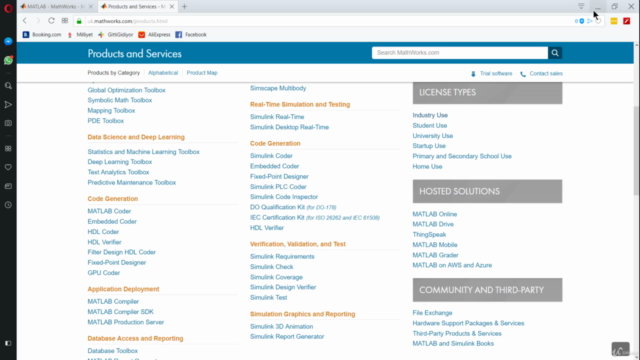Open File Exchange link

tap(432, 313)
